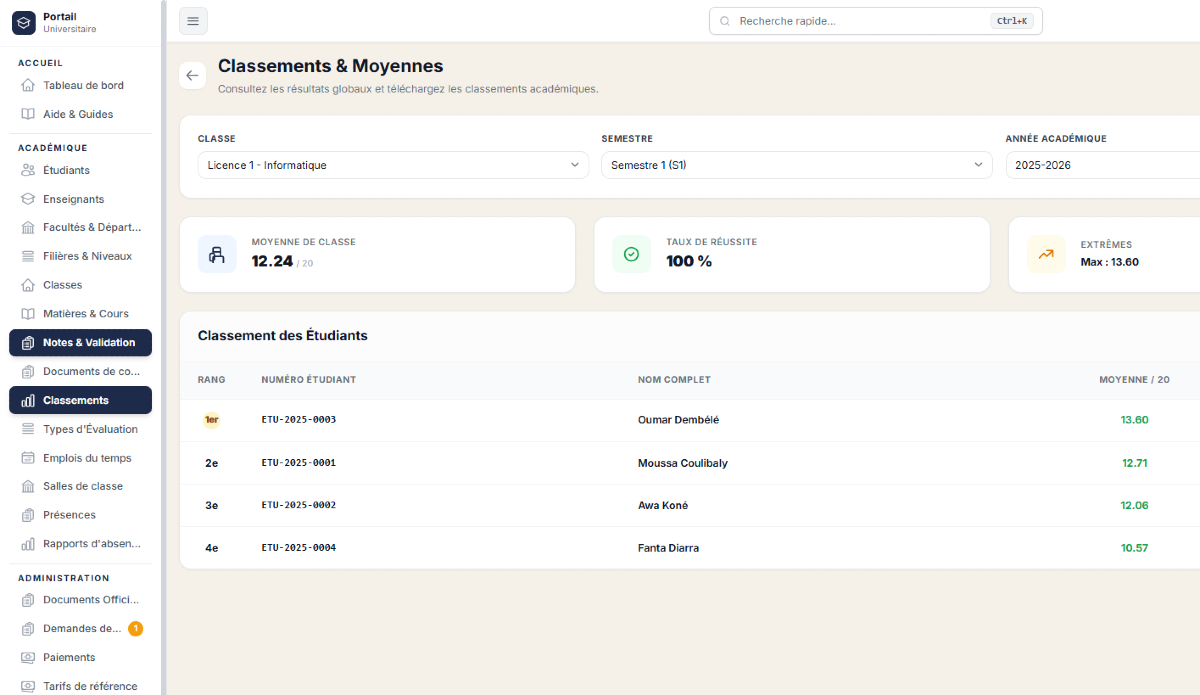
Task: Click the NUMÉRO ÉTUDIANT column header
Action: point(309,380)
